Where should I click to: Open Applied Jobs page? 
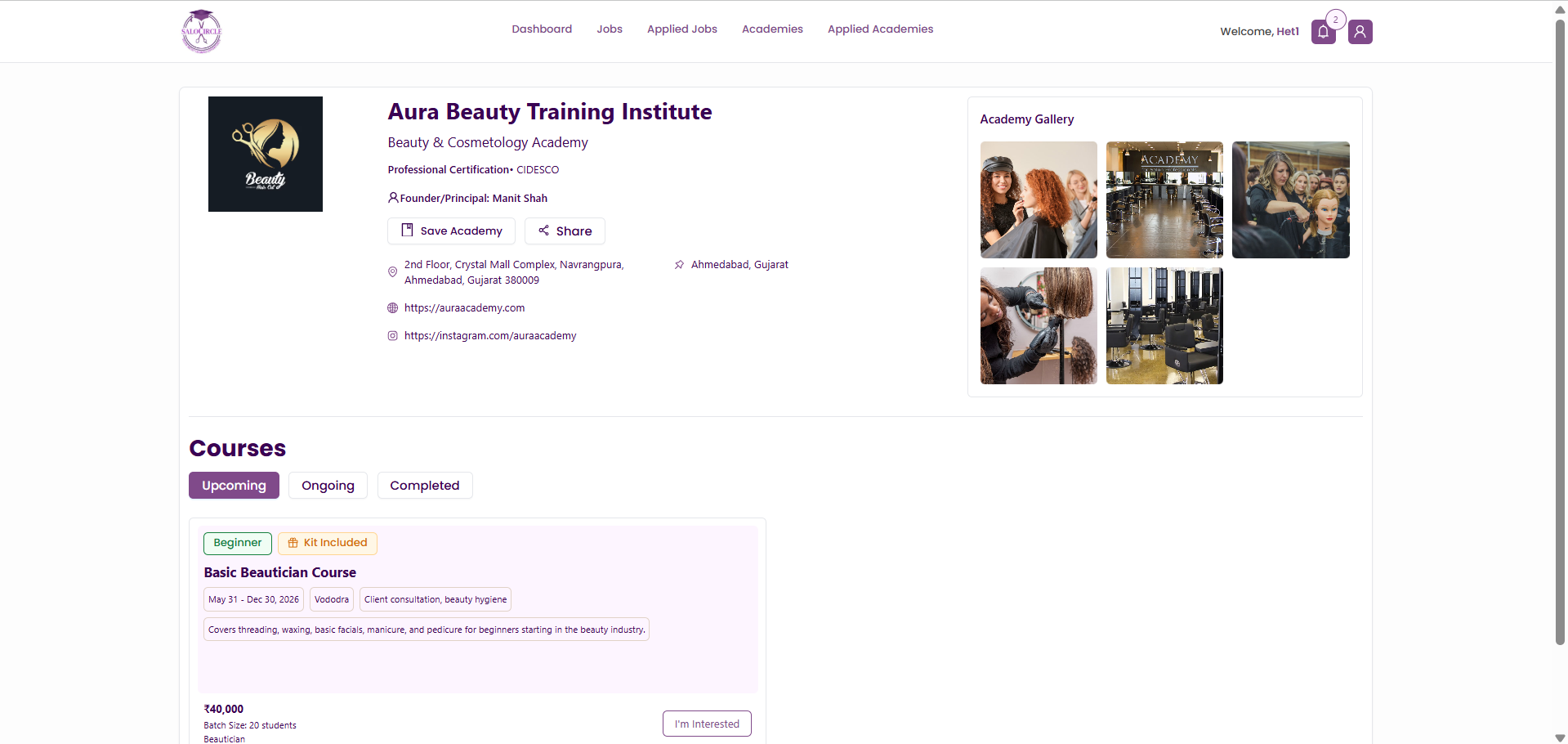click(x=682, y=29)
